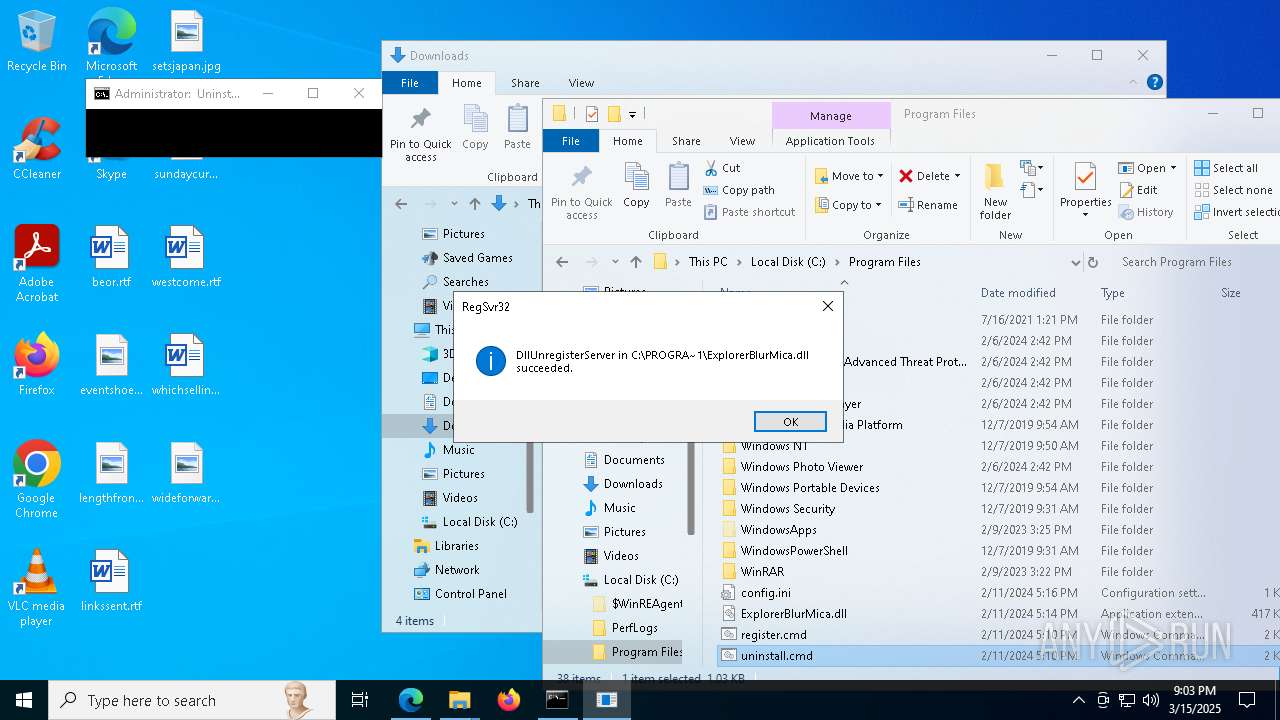Select eventshoe image file on desktop
This screenshot has height=720, width=1280.
[x=111, y=365]
